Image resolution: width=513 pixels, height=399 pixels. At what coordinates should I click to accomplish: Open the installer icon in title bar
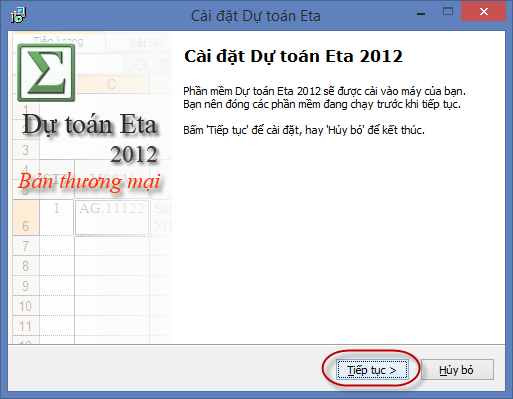[19, 15]
